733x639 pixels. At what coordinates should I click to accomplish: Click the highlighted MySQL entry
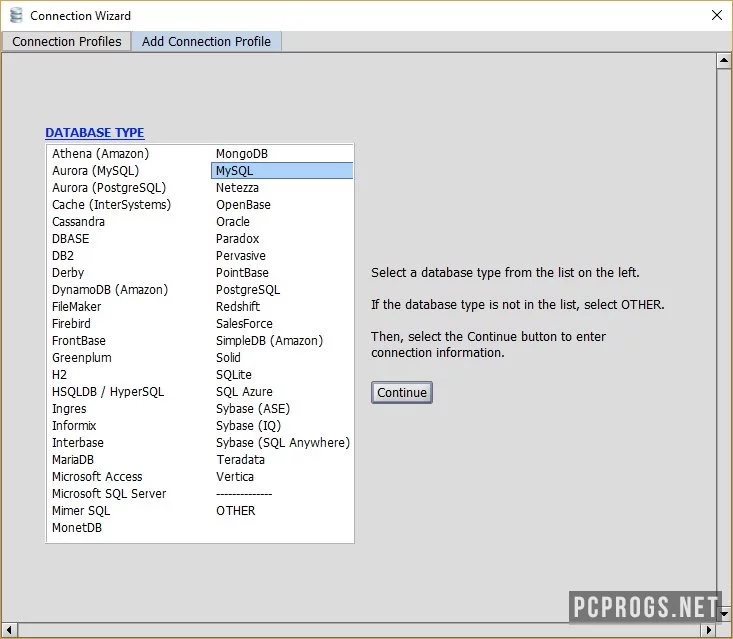coord(282,171)
